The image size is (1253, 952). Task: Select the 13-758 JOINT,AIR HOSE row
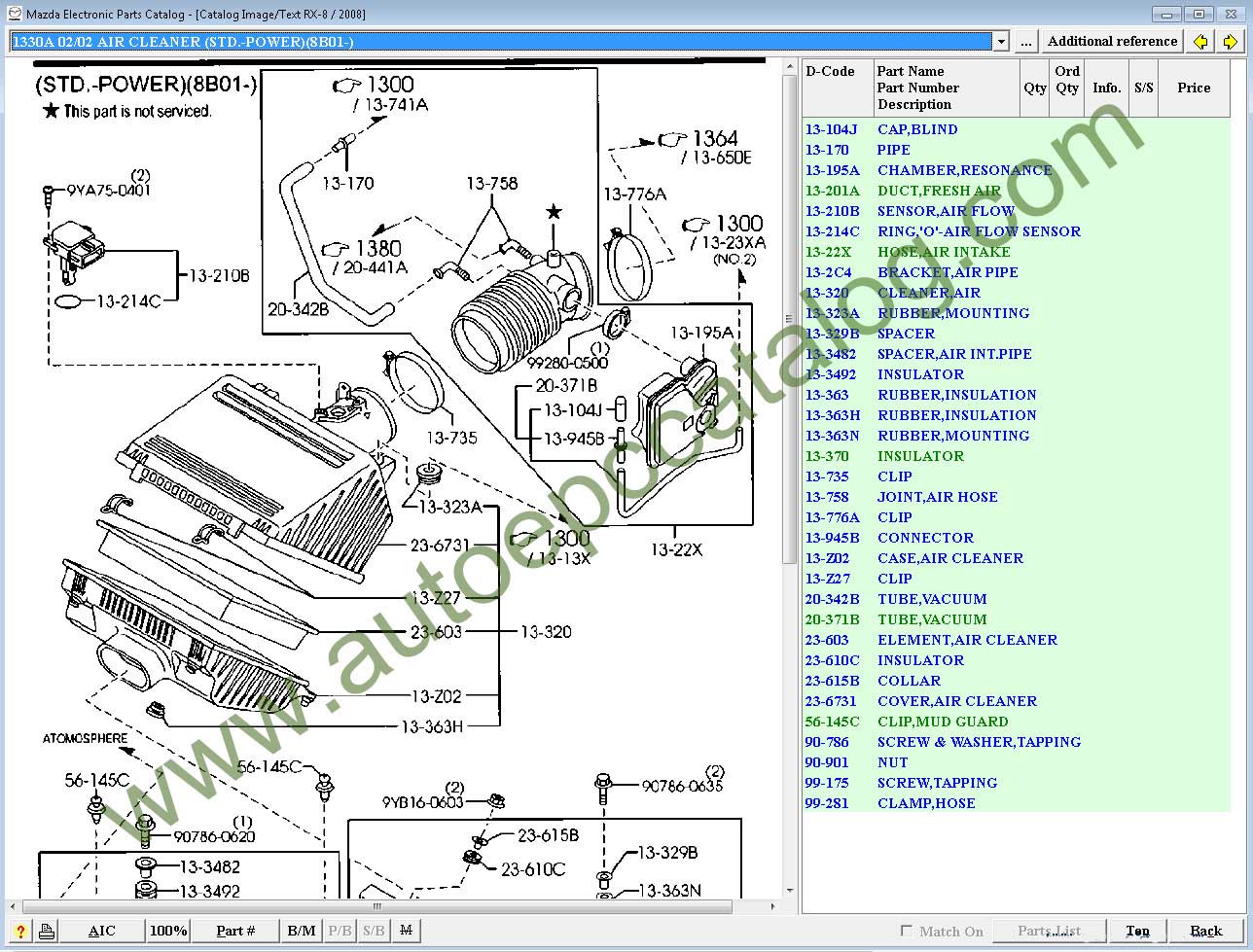(1017, 497)
